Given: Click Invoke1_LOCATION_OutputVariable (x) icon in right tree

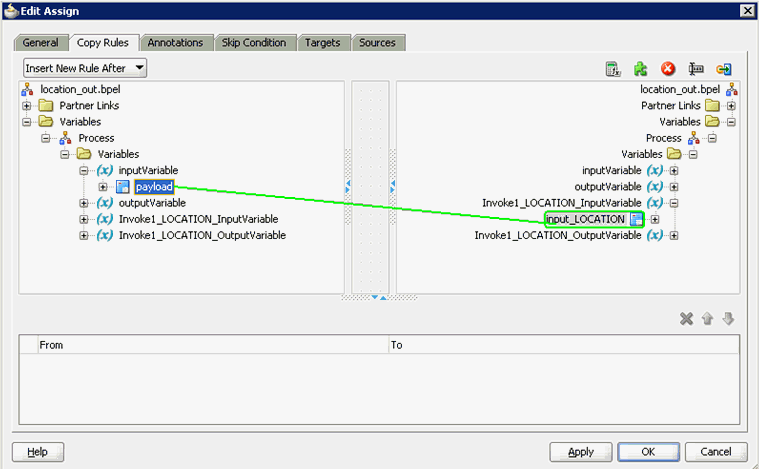Looking at the screenshot, I should (655, 235).
